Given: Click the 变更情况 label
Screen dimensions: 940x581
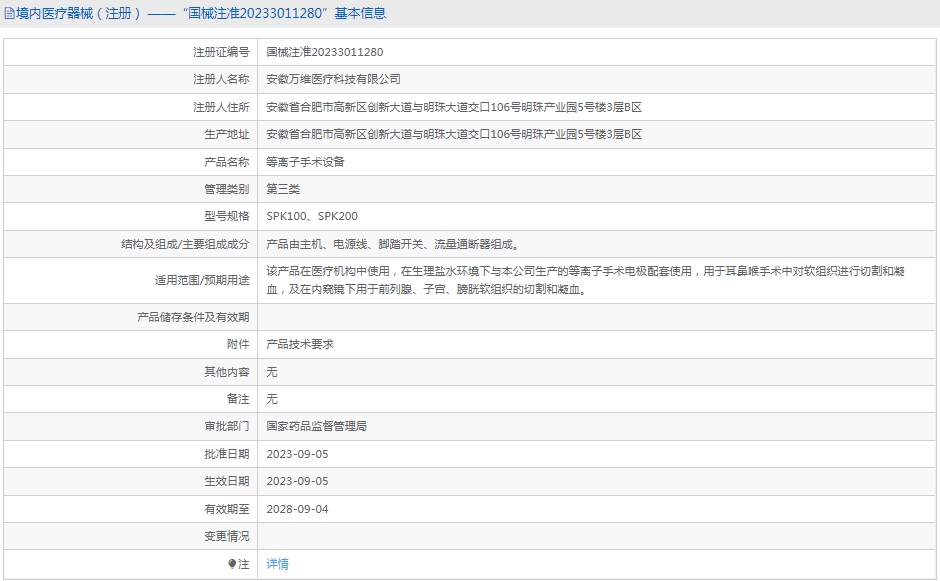Looking at the screenshot, I should [x=227, y=536].
